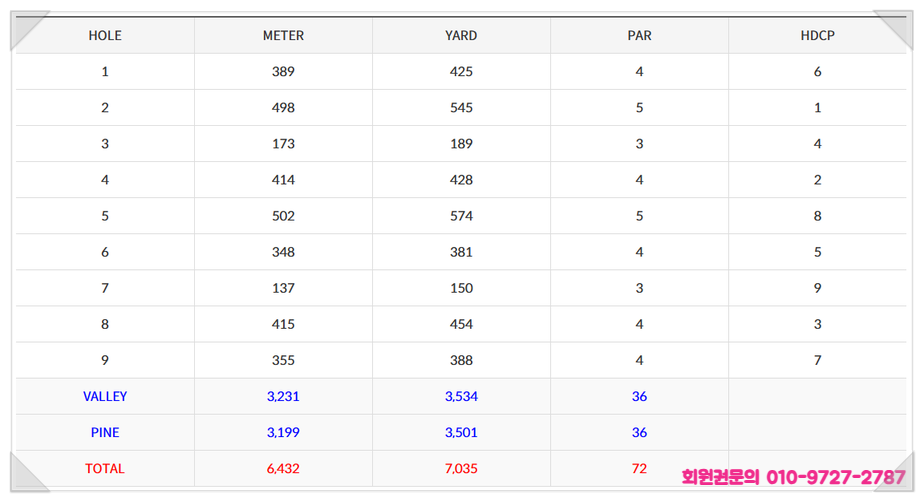Select the total yard value 7,035
924x502 pixels.
[x=461, y=468]
